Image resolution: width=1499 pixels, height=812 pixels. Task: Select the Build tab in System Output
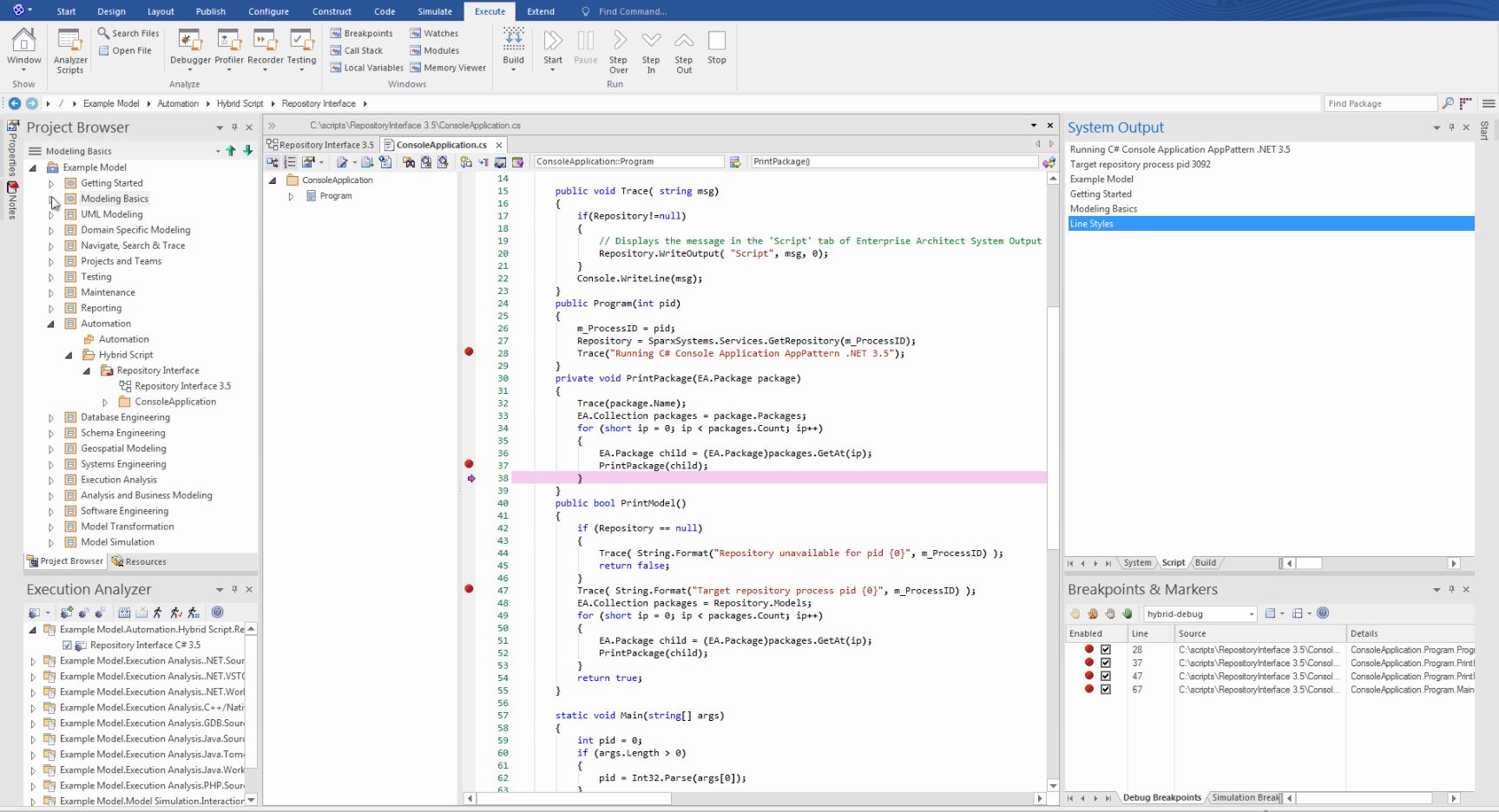(x=1206, y=563)
